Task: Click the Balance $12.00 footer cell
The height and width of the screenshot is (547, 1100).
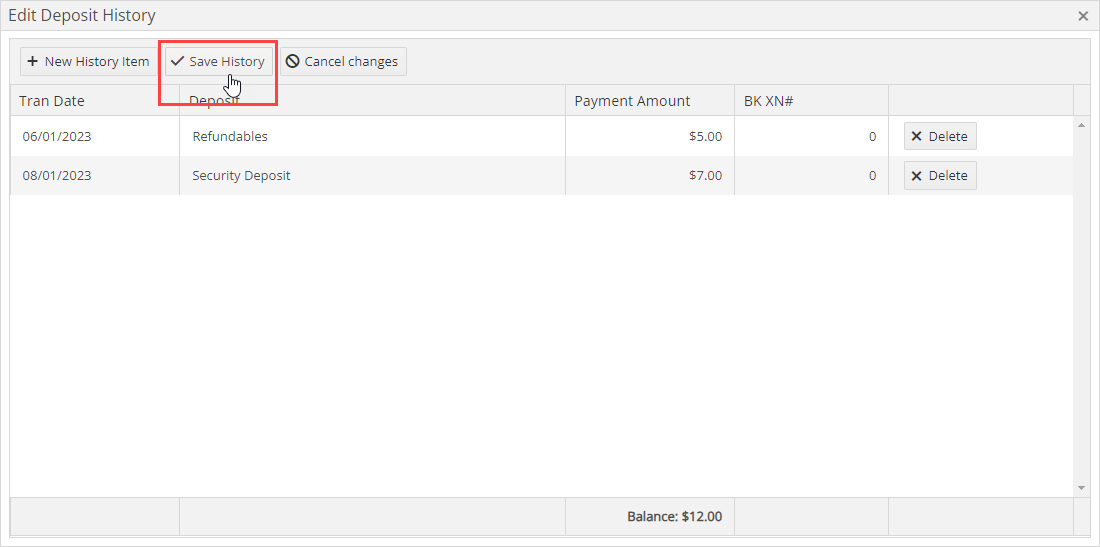Action: click(674, 517)
